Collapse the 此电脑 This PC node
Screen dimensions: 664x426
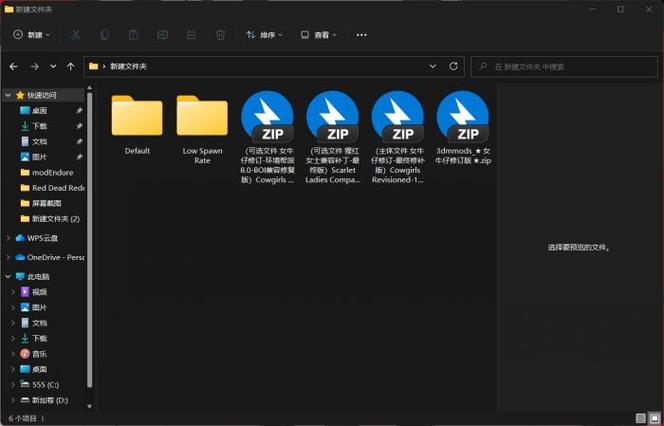(x=8, y=277)
